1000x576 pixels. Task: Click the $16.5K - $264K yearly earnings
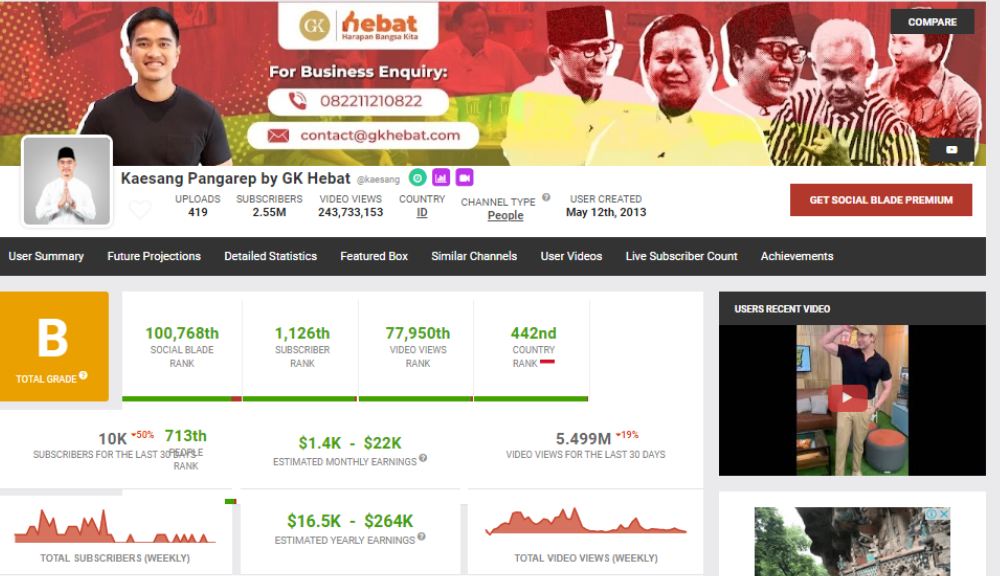[x=350, y=521]
